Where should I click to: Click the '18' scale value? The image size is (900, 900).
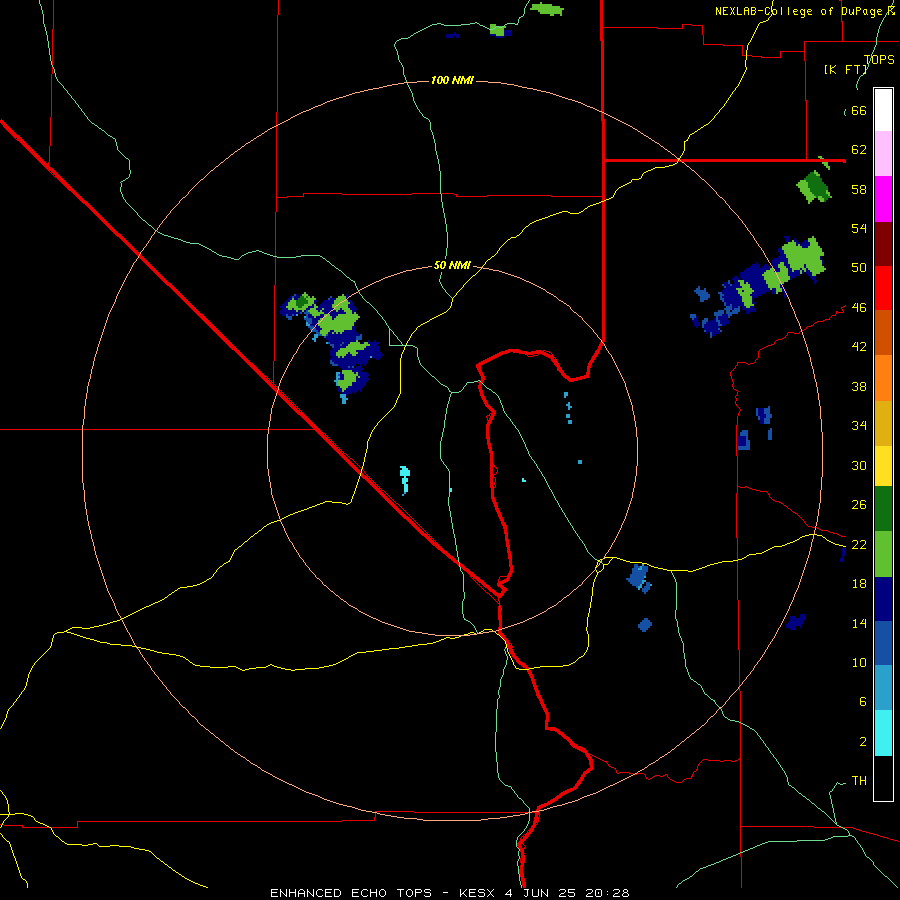(x=859, y=584)
